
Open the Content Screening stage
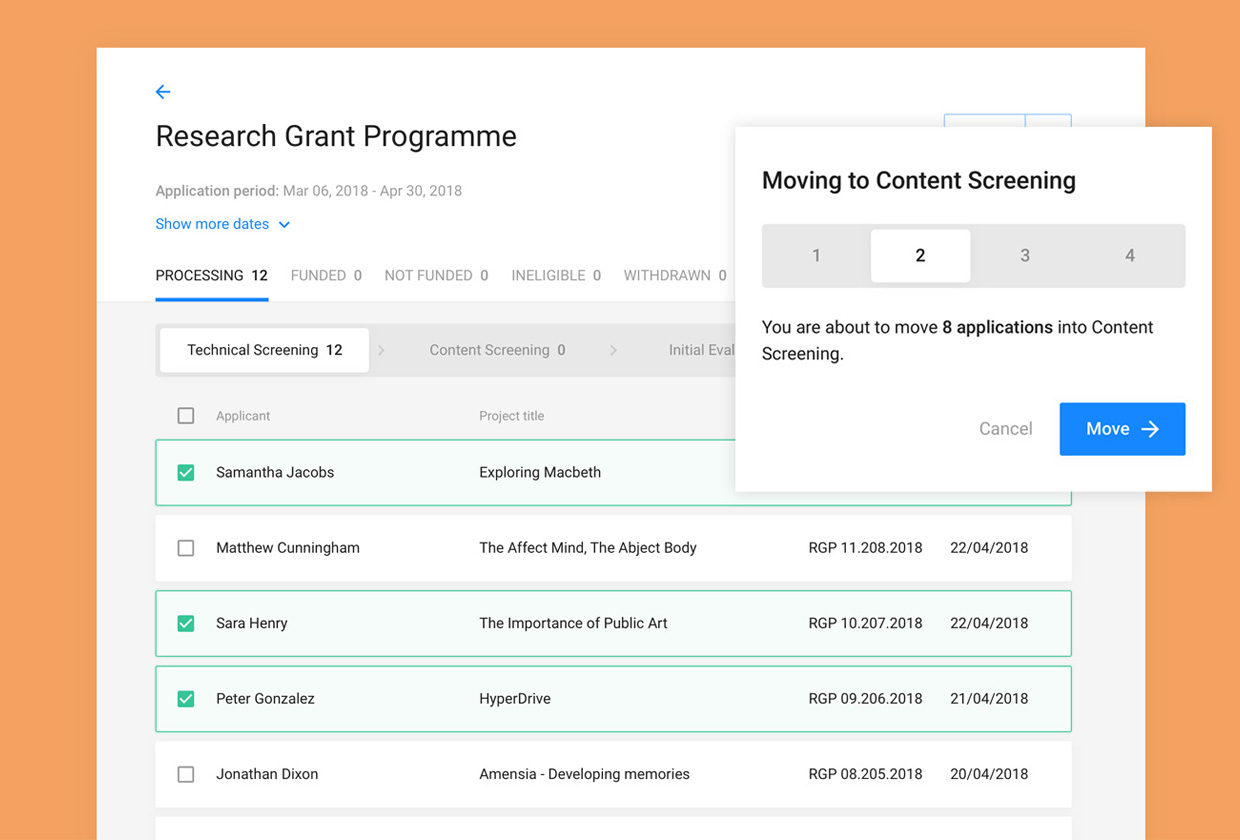[497, 350]
